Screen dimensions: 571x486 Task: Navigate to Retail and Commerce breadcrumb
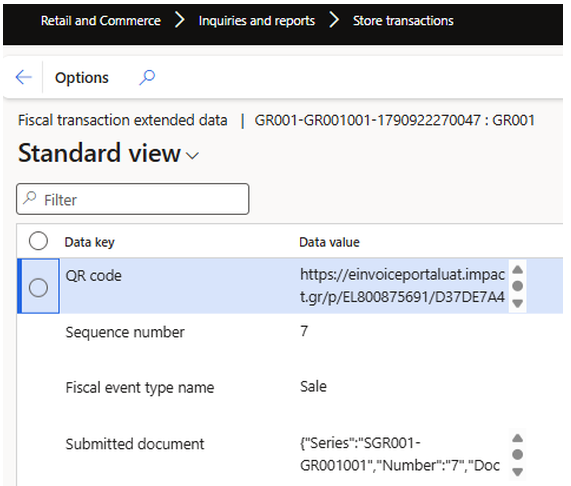[101, 21]
